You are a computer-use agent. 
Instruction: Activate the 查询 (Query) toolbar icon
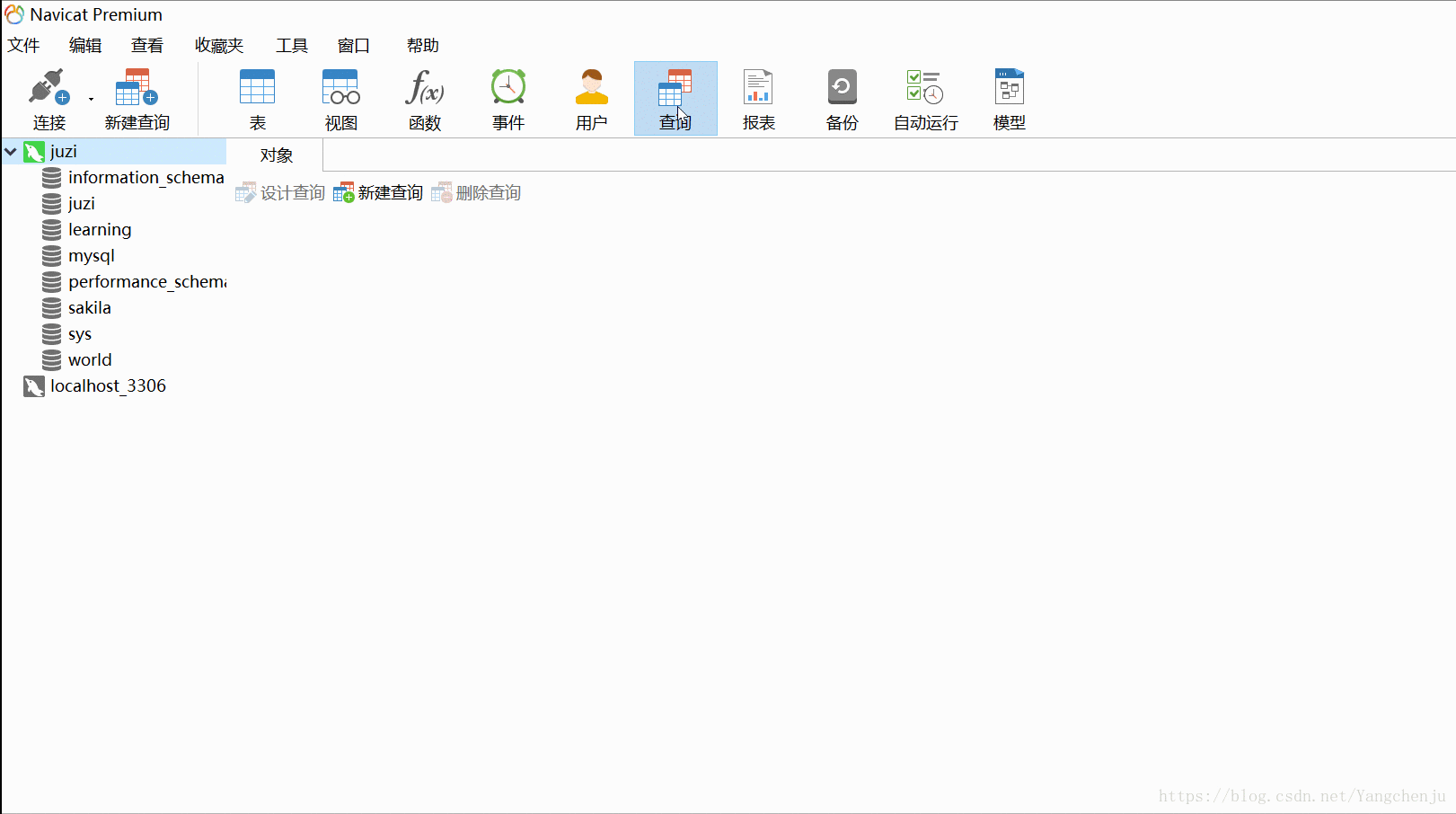tap(675, 98)
